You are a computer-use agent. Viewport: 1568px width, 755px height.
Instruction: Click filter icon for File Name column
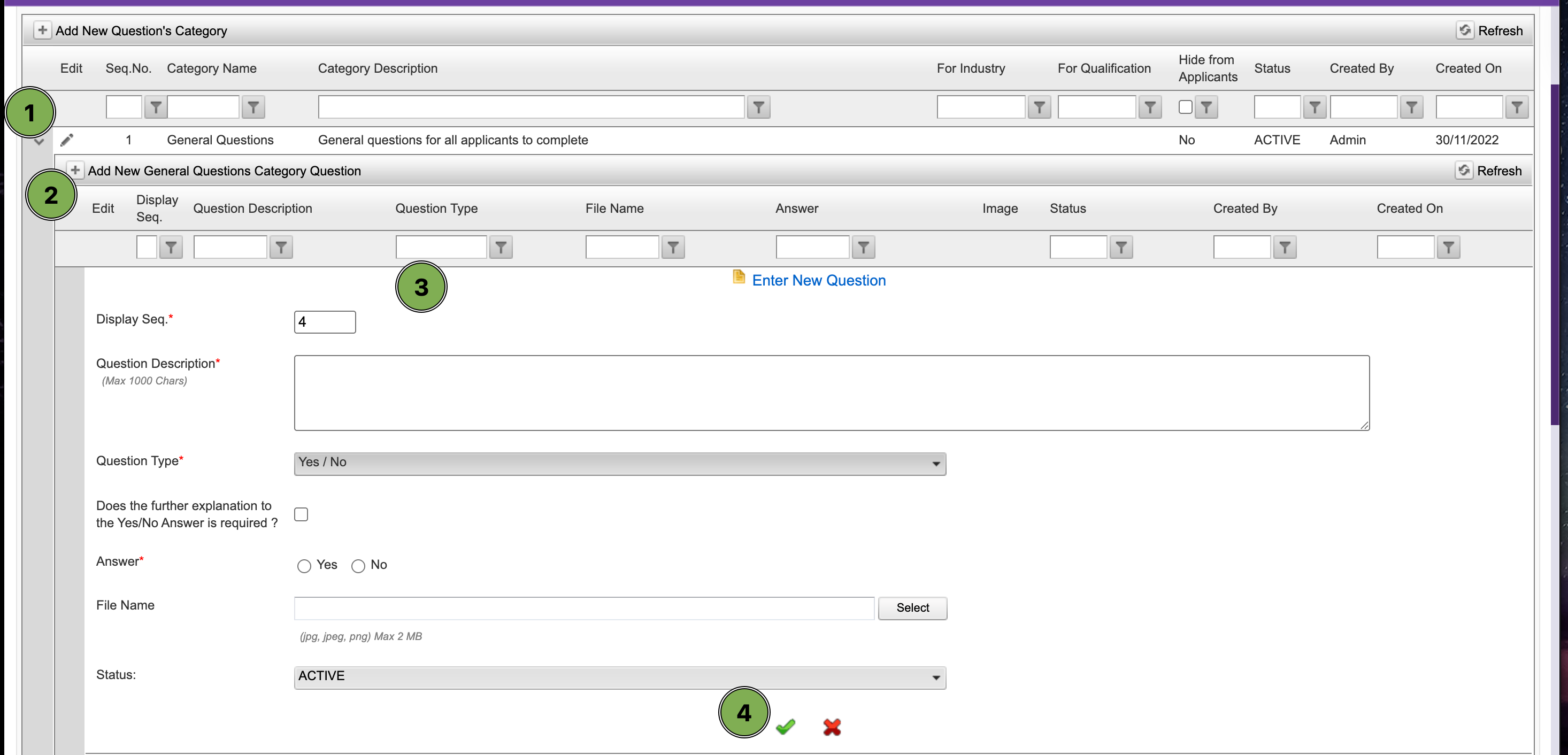[673, 248]
